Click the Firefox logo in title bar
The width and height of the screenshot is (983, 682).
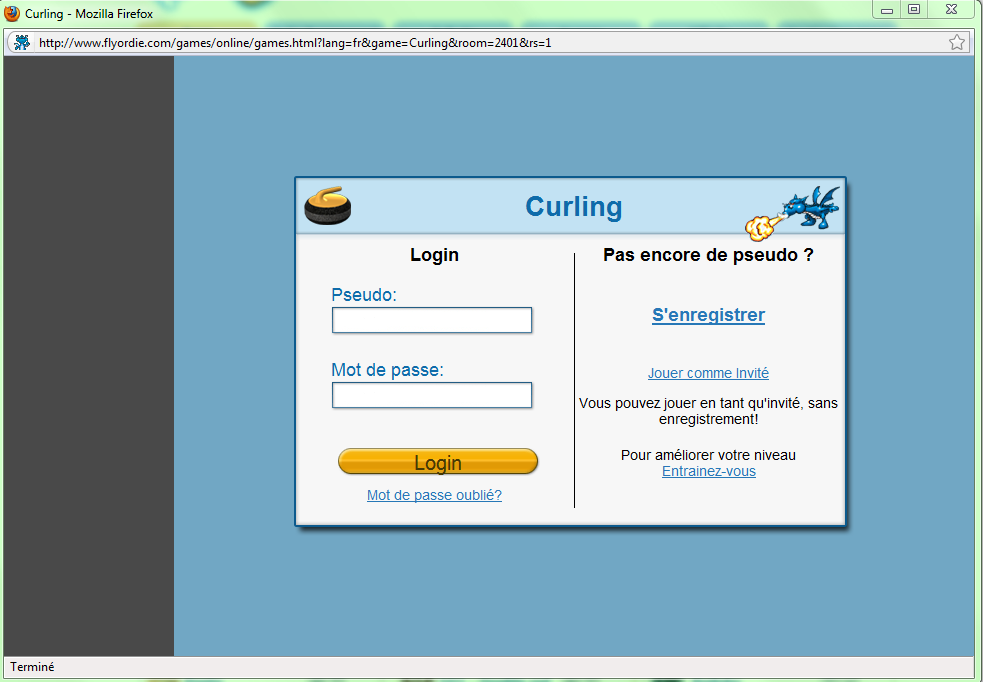(12, 13)
